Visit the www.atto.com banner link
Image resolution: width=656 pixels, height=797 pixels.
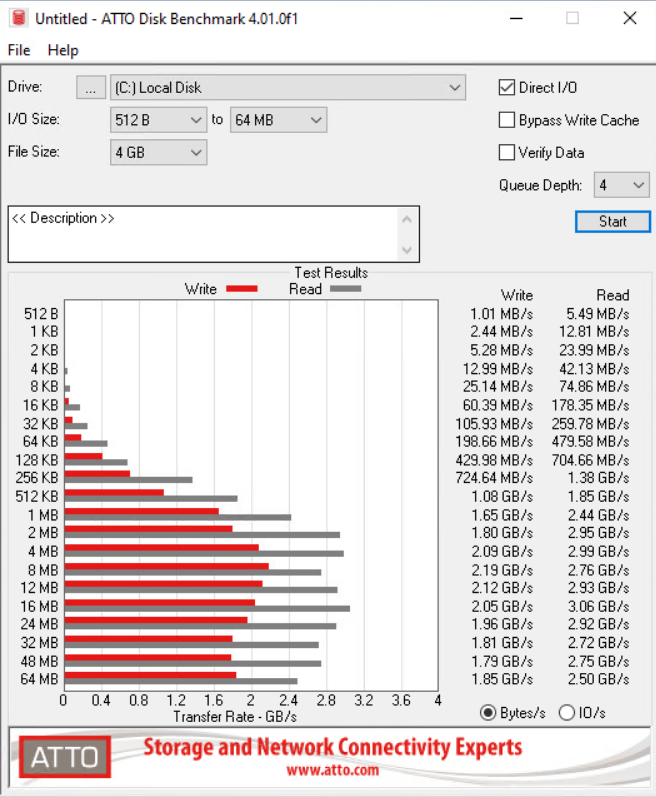332,770
